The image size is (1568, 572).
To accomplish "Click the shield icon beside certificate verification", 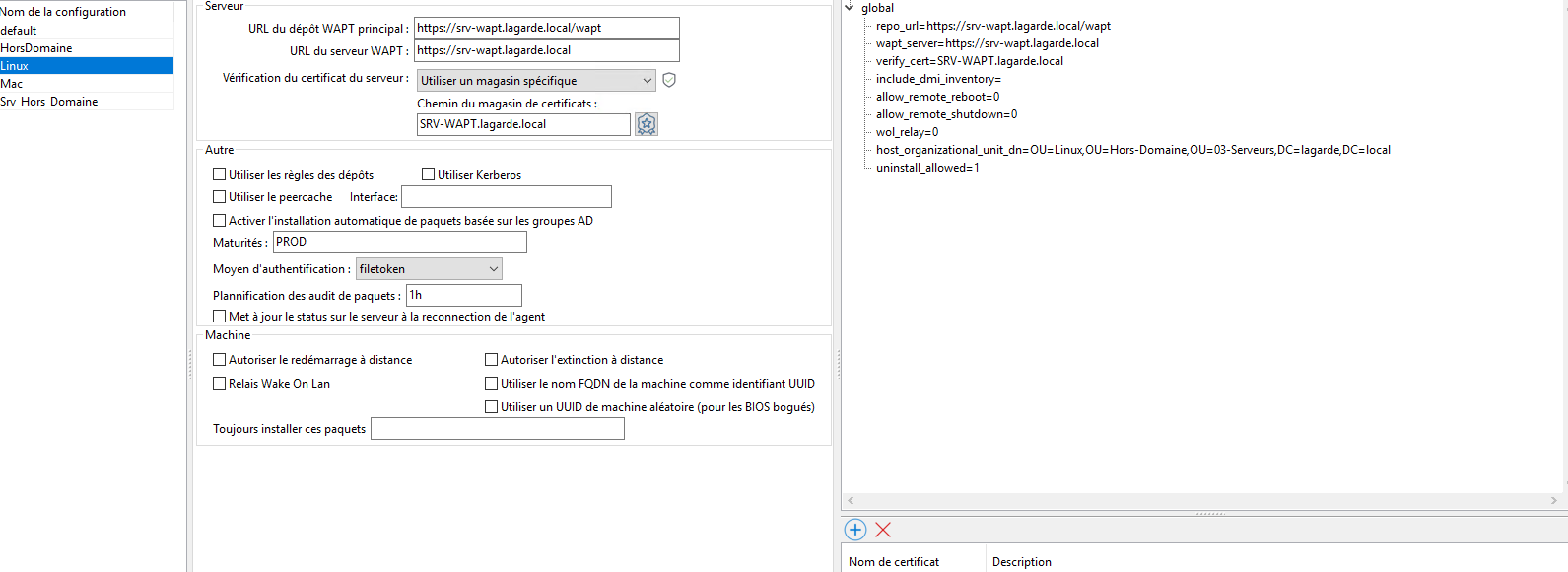I will pos(669,80).
